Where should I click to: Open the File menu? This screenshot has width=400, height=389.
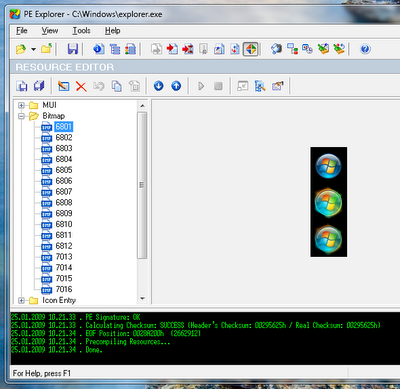(x=22, y=31)
